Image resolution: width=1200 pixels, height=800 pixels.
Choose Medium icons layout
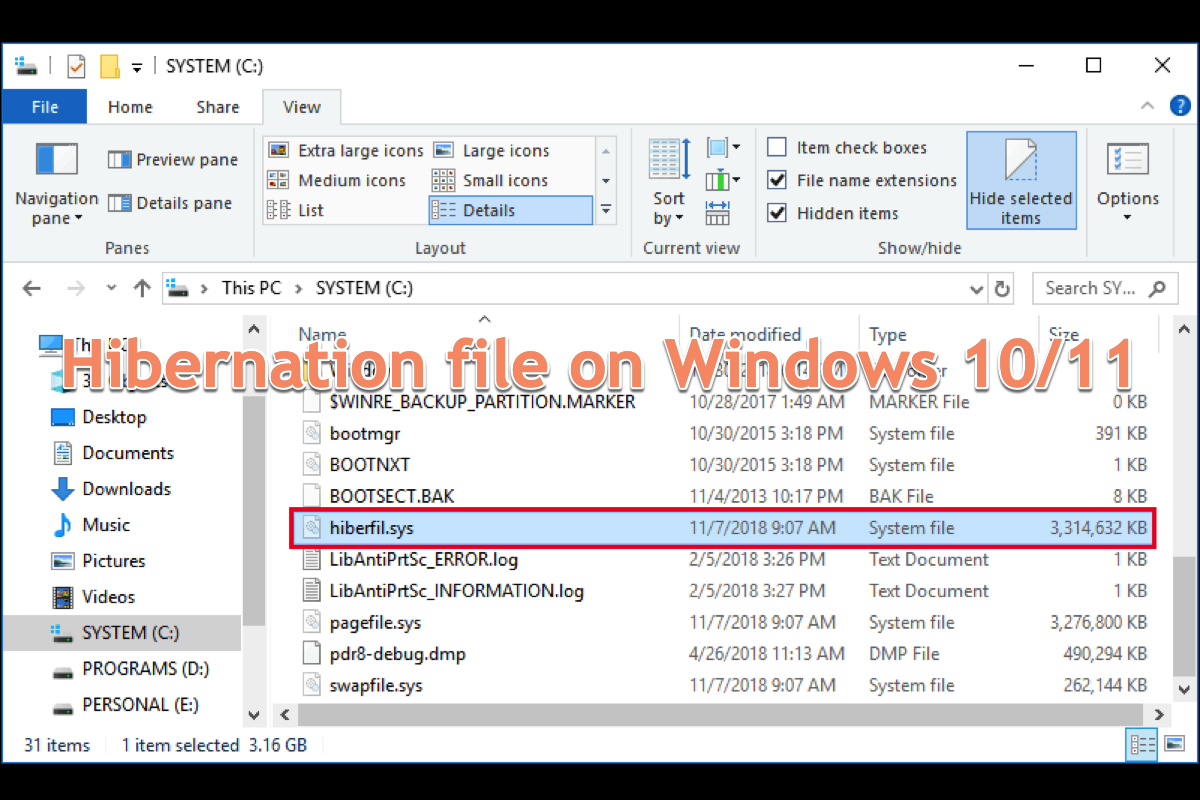pos(337,180)
